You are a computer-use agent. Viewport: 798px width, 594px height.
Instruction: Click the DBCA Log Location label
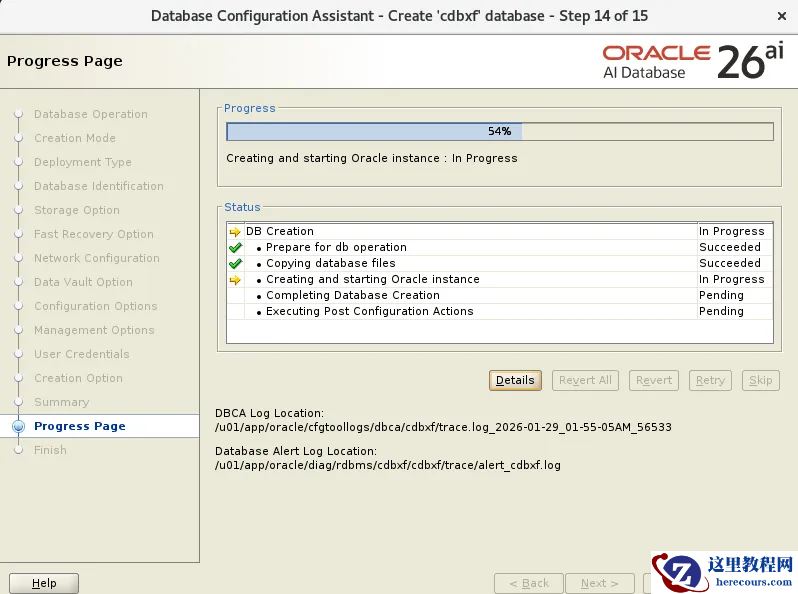[x=269, y=413]
